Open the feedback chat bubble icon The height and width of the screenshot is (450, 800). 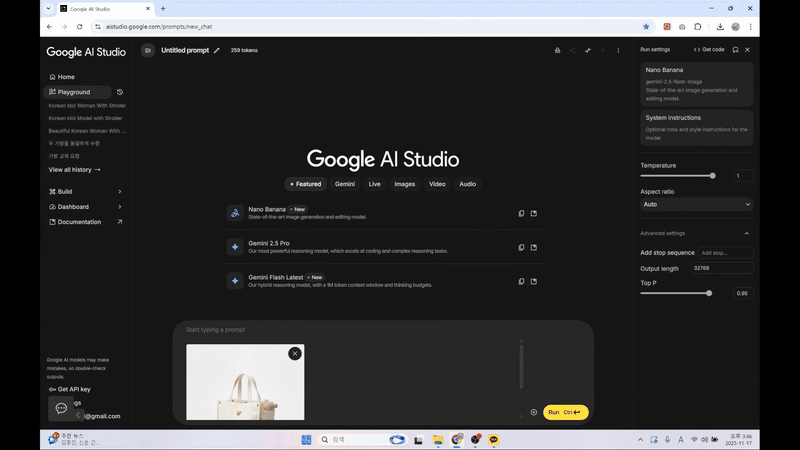(61, 408)
